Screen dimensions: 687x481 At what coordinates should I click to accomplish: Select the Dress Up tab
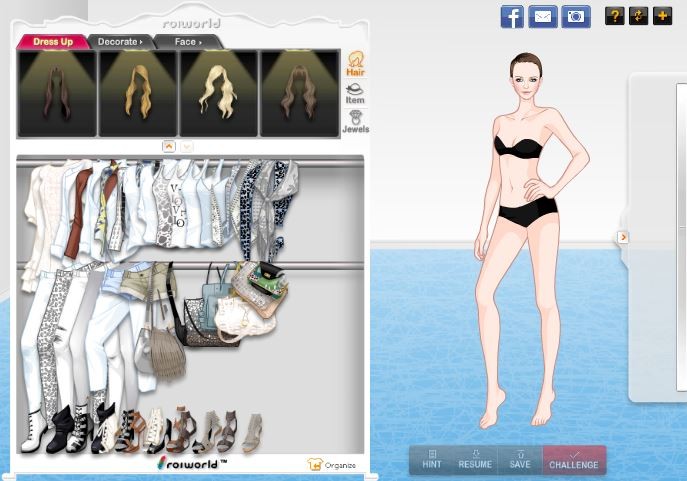pos(54,42)
